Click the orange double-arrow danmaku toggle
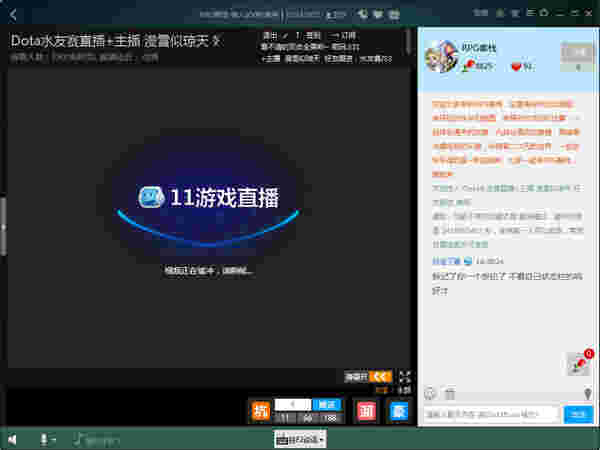The image size is (600, 450). (382, 377)
